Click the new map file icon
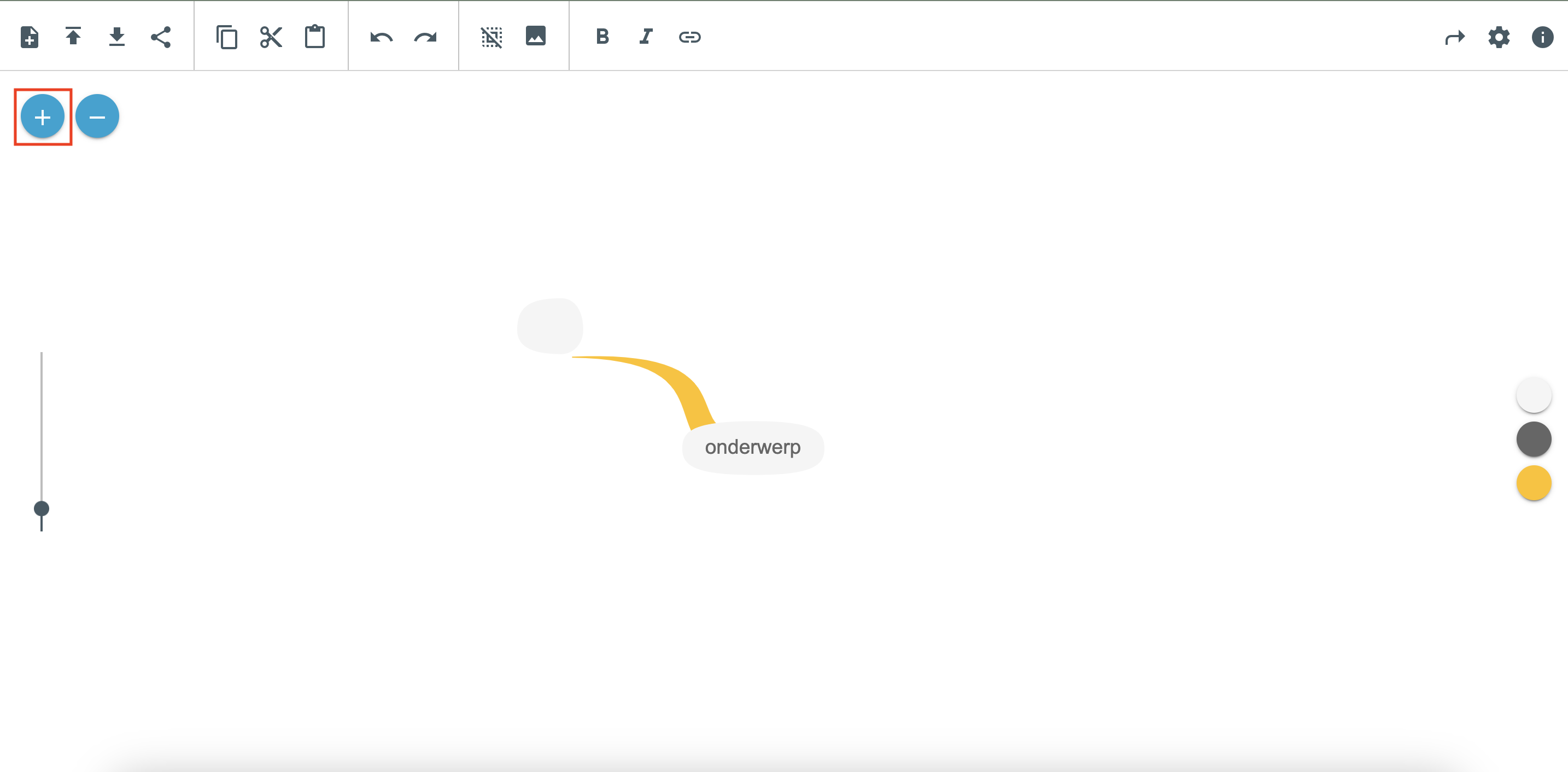 pos(29,37)
